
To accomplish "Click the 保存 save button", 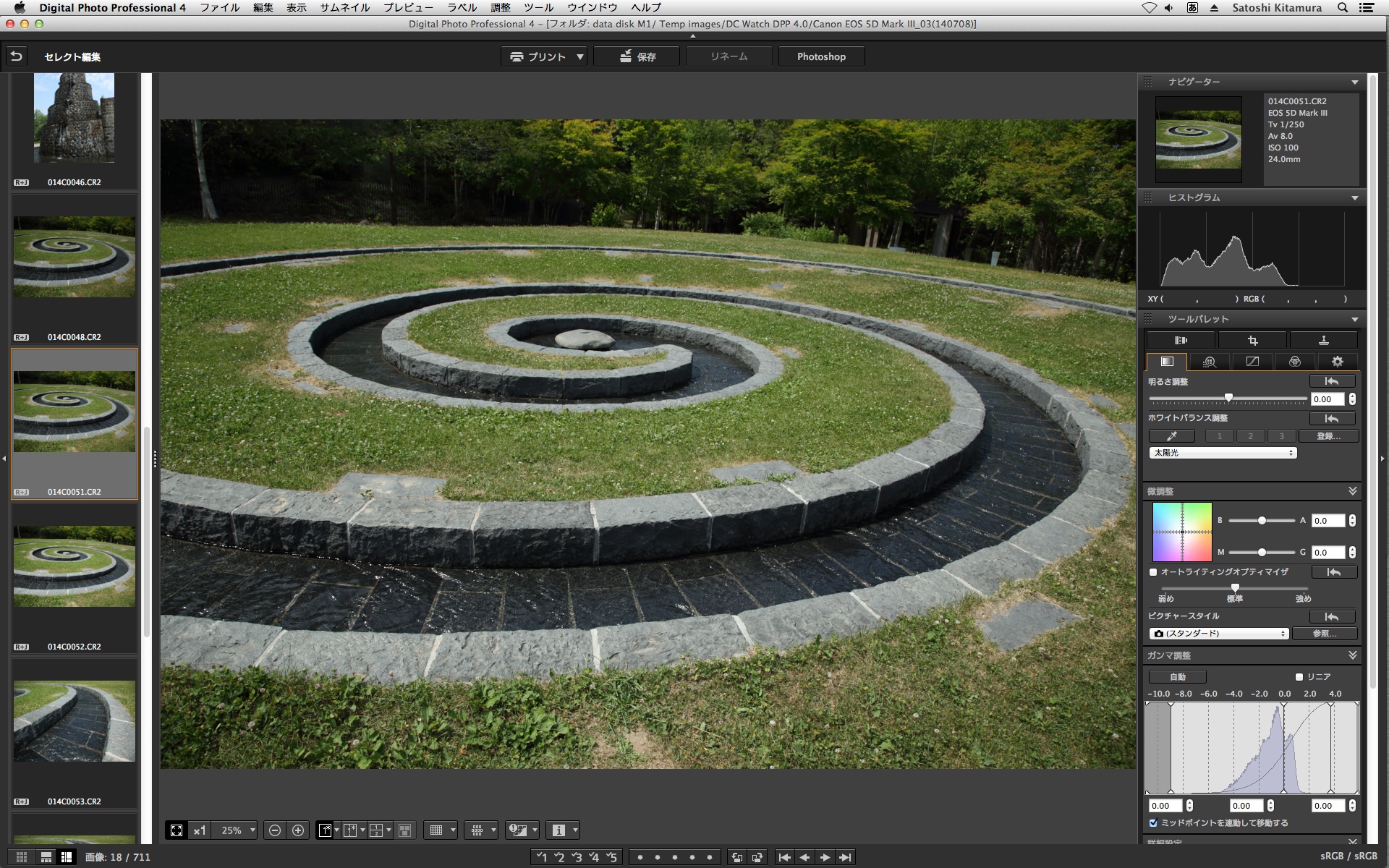I will pos(637,56).
